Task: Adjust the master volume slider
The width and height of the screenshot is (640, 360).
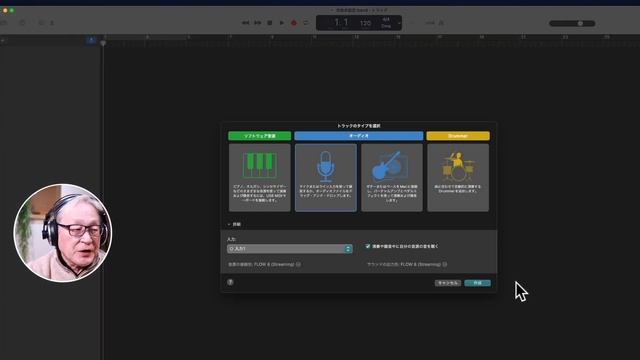Action: click(x=572, y=23)
